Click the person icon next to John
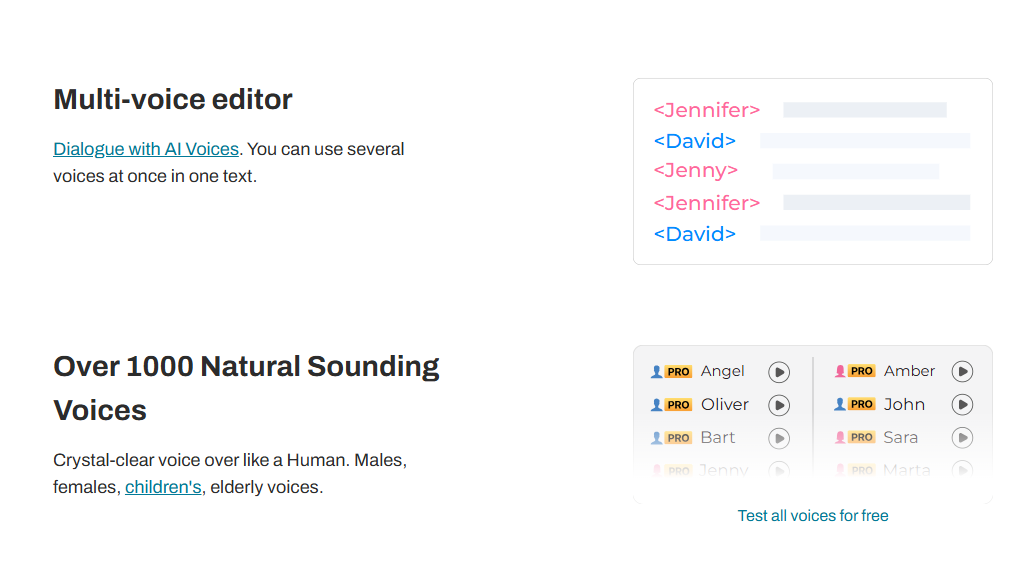Viewport: 1029px width, 577px height. click(x=840, y=404)
